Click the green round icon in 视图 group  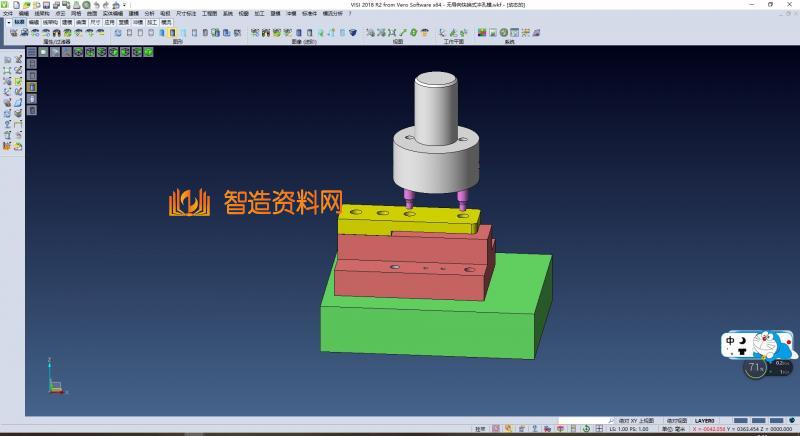pyautogui.click(x=414, y=33)
